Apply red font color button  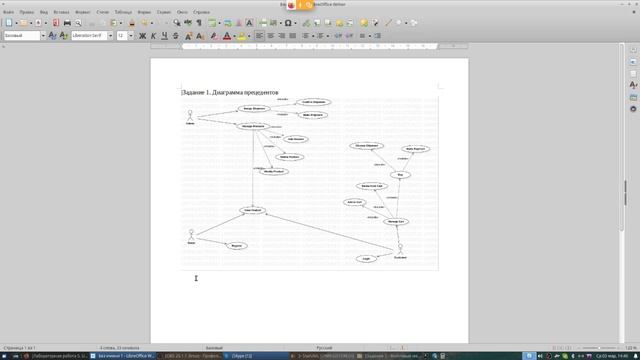tap(227, 36)
